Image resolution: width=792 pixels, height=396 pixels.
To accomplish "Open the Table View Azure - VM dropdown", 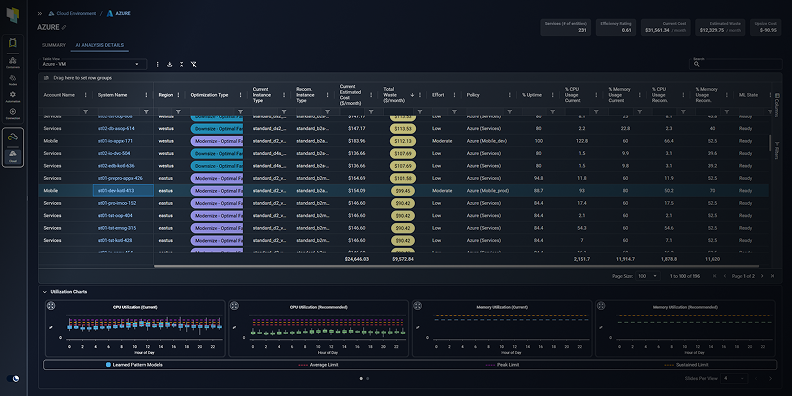I will pos(92,64).
